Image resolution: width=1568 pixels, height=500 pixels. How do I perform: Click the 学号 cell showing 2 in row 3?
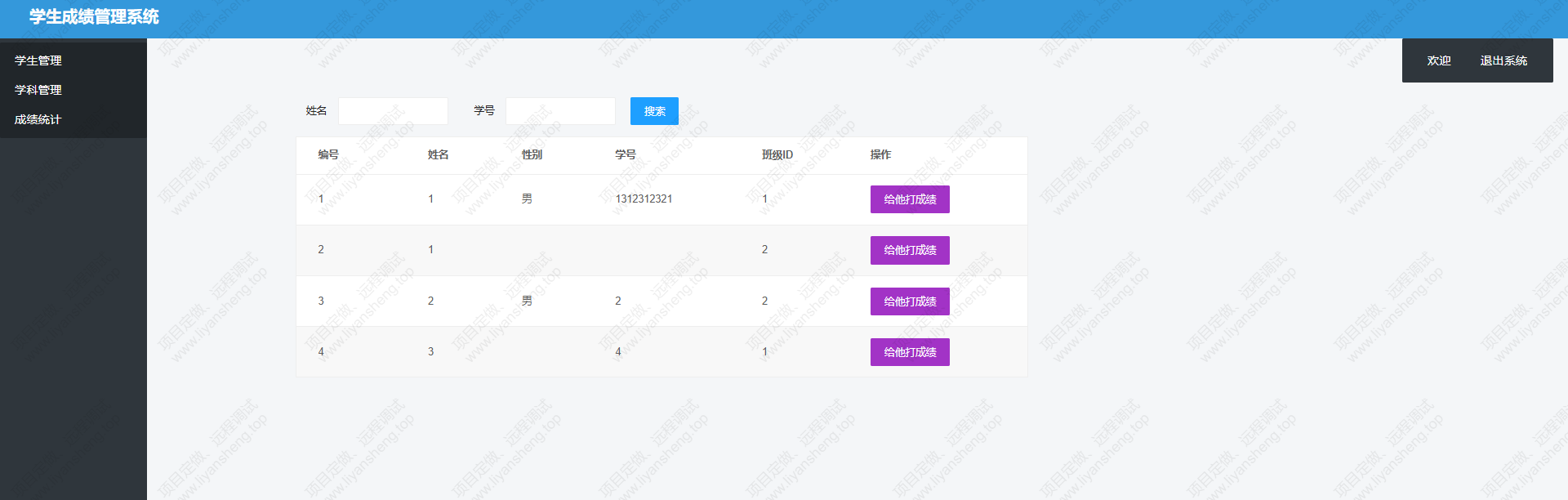click(618, 301)
